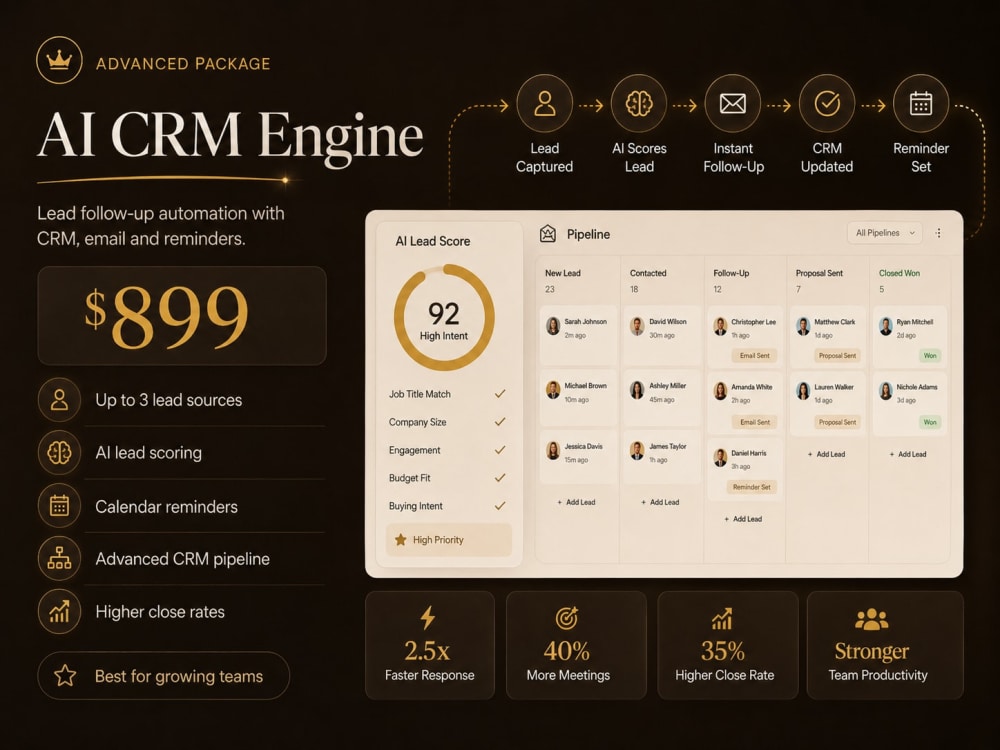Click Email Sent tag on Christopher Lee card
Viewport: 1000px width, 750px height.
(754, 356)
